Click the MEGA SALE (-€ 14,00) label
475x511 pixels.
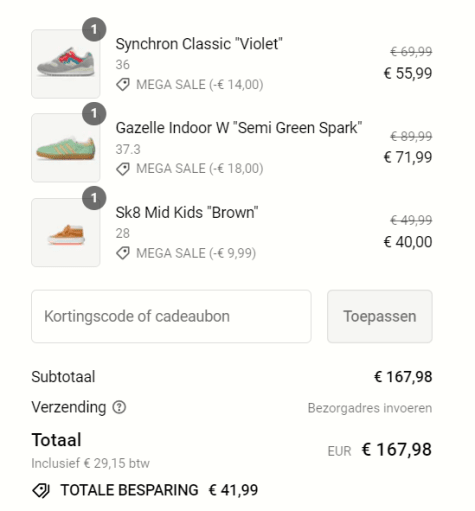200,85
